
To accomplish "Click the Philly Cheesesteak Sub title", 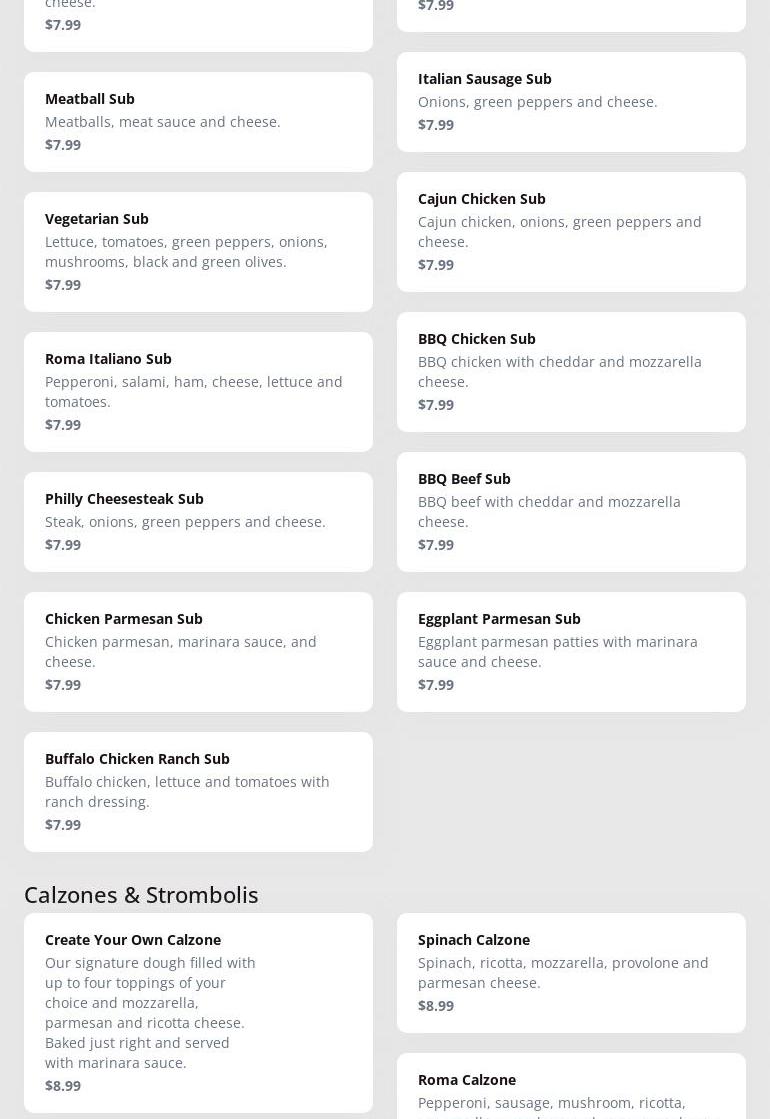I will click(x=124, y=498).
